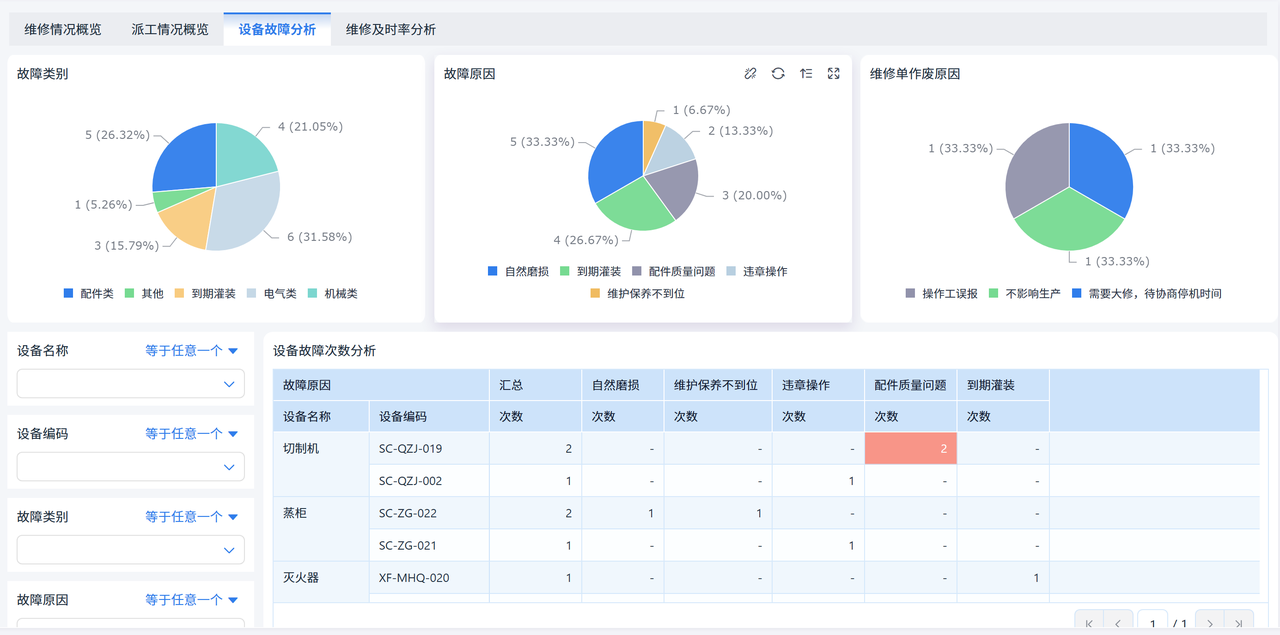Screen dimensions: 1280x635
Task: Open 设备名称 value dropdown
Action: 131,384
